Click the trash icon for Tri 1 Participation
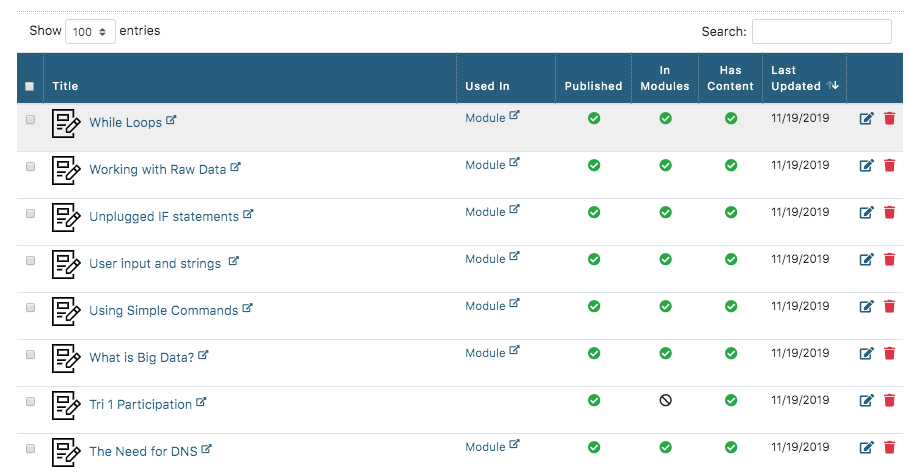This screenshot has width=921, height=476. coord(889,401)
